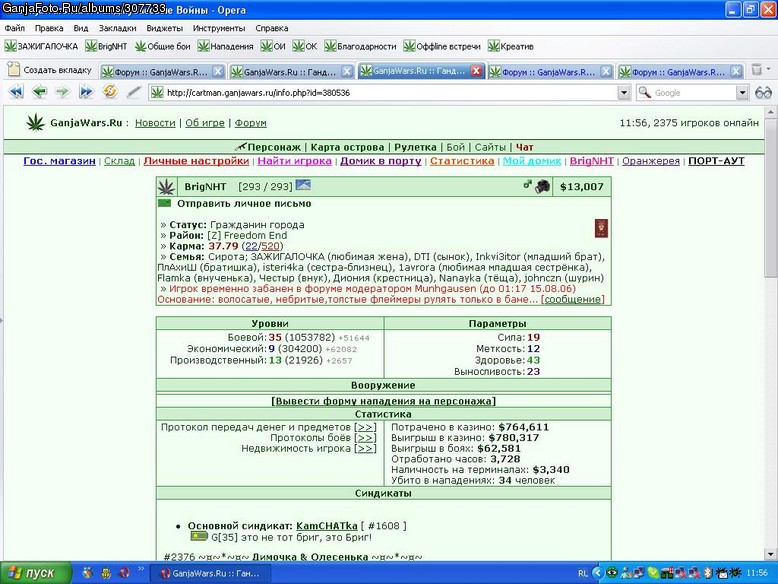This screenshot has height=584, width=778.
Task: Click the GanjaWars leaf logo
Action: (35, 123)
